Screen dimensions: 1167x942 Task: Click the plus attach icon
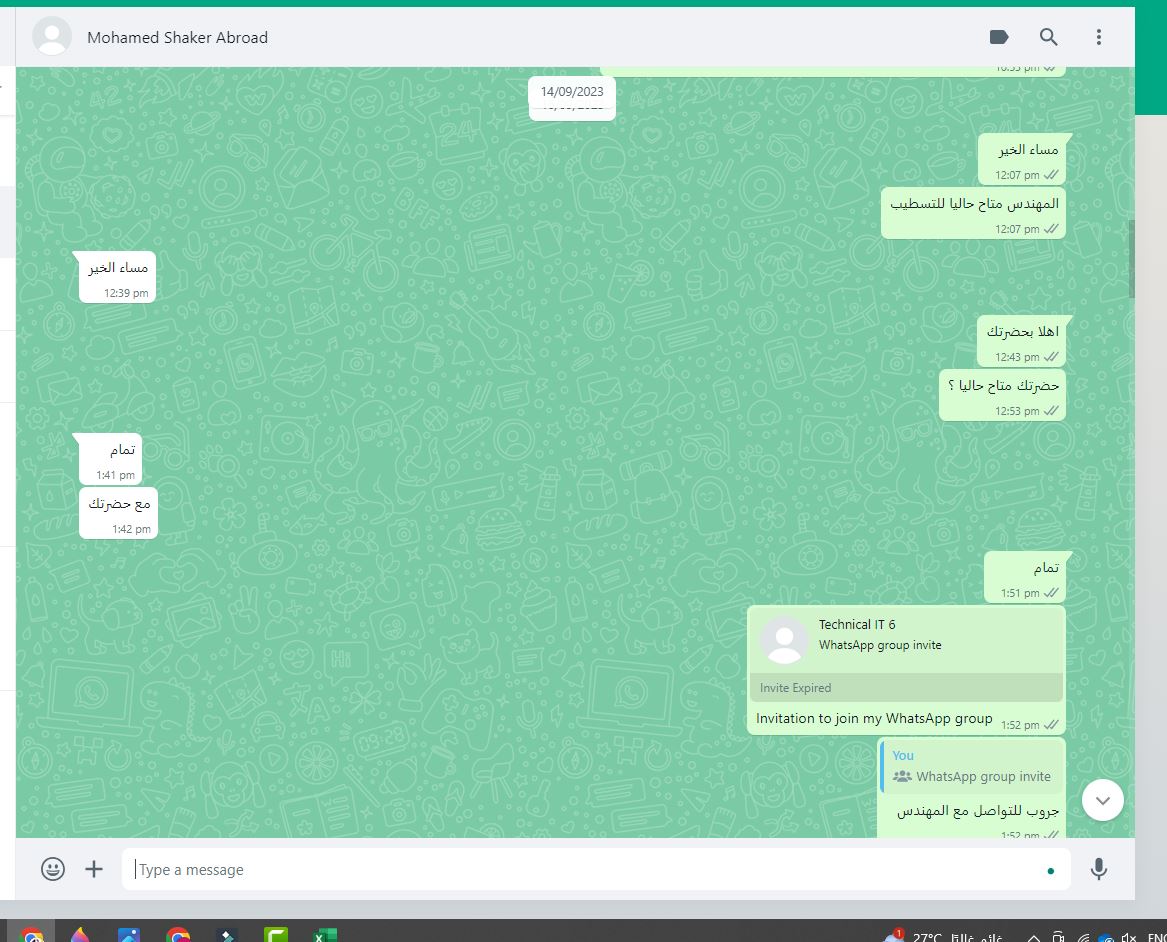94,869
